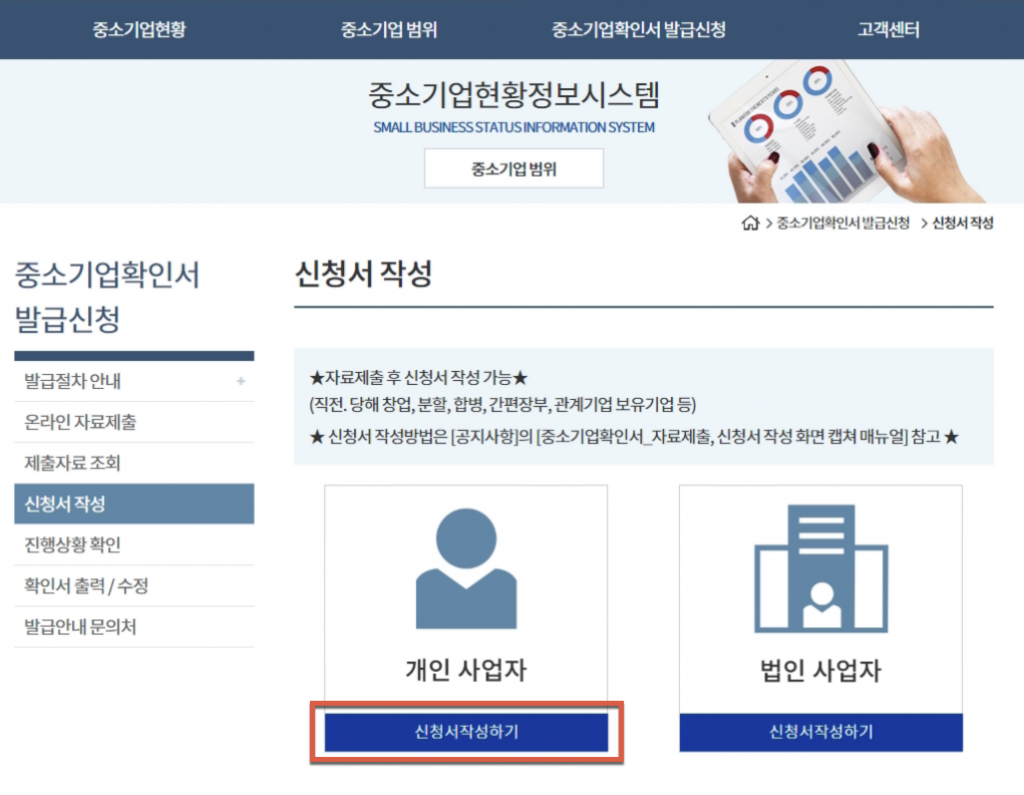
Task: Select 온라인 자료제출 in sidebar
Action: [x=80, y=422]
